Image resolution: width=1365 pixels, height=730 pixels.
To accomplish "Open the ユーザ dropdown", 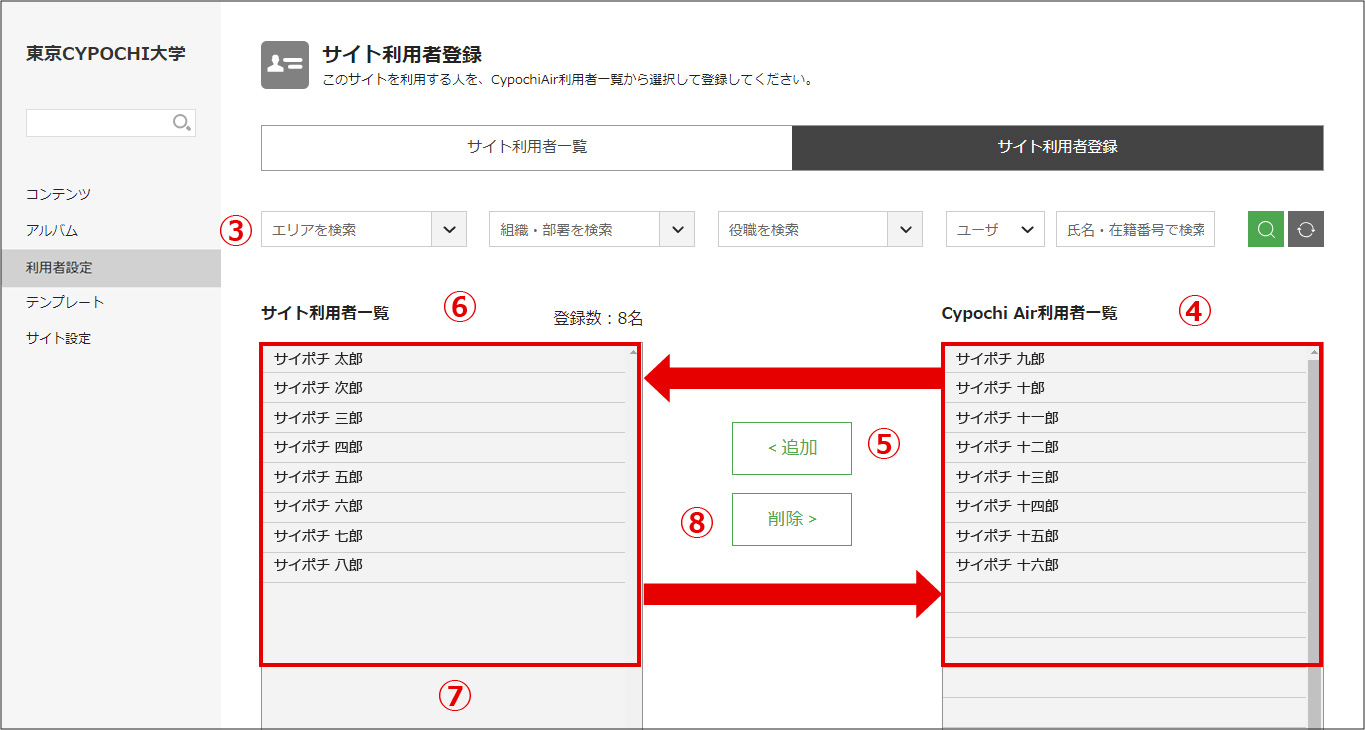I will point(994,229).
